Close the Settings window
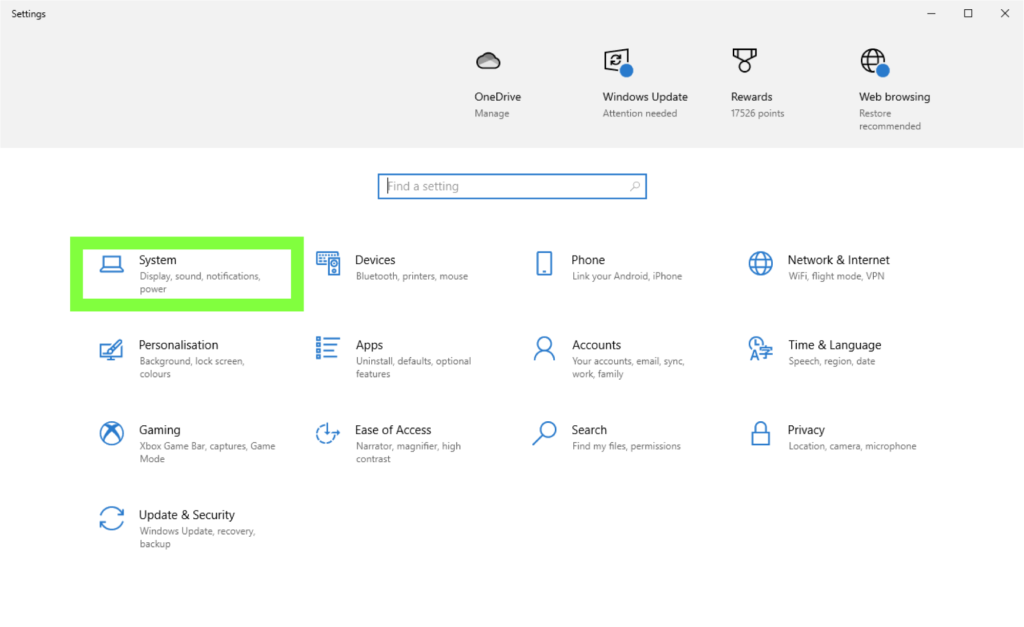This screenshot has height=627, width=1024. [1004, 14]
